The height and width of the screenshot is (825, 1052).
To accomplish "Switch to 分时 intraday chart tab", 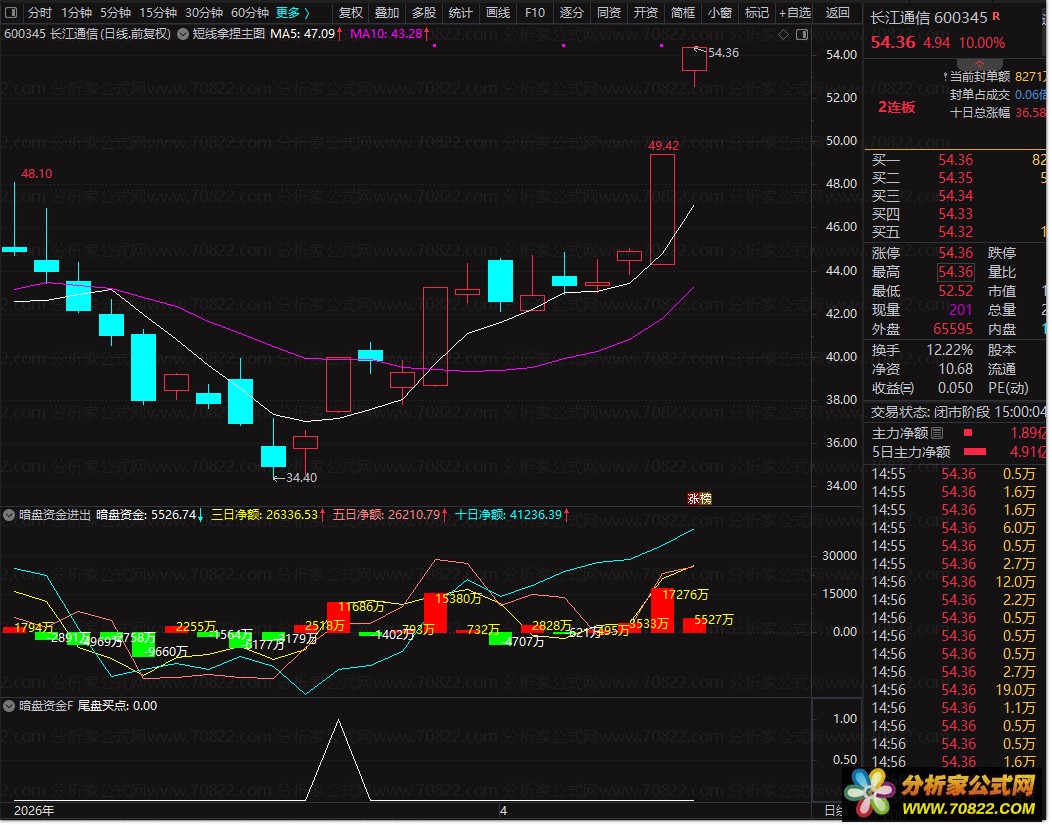I will [x=39, y=12].
